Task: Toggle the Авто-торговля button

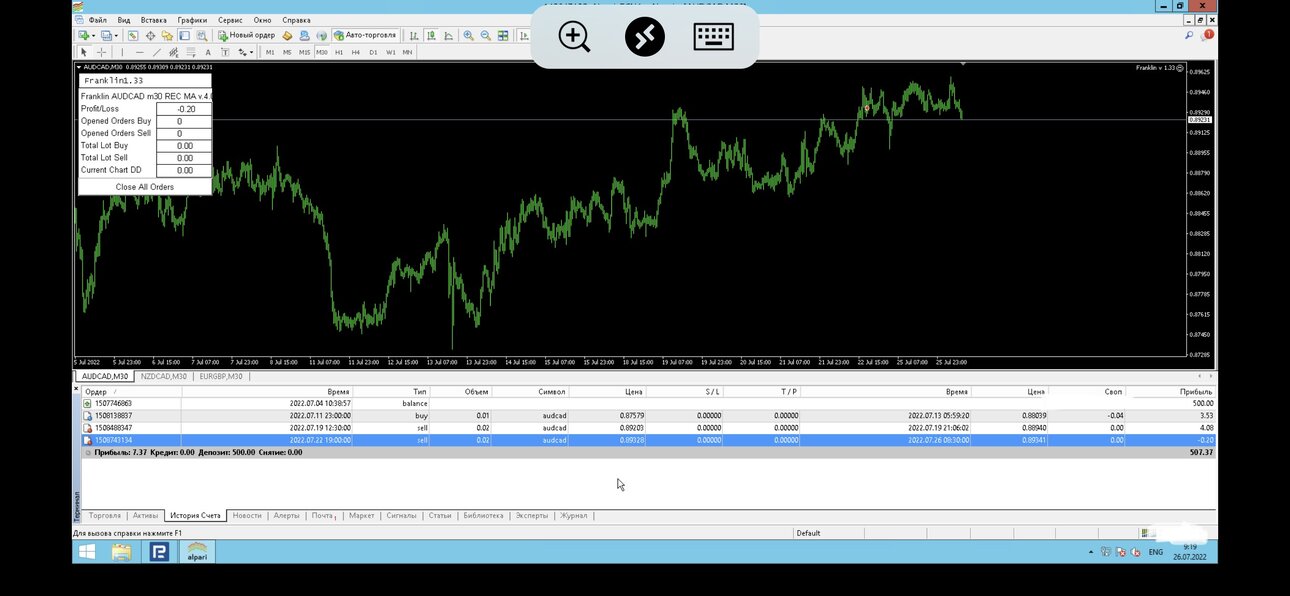Action: 366,35
